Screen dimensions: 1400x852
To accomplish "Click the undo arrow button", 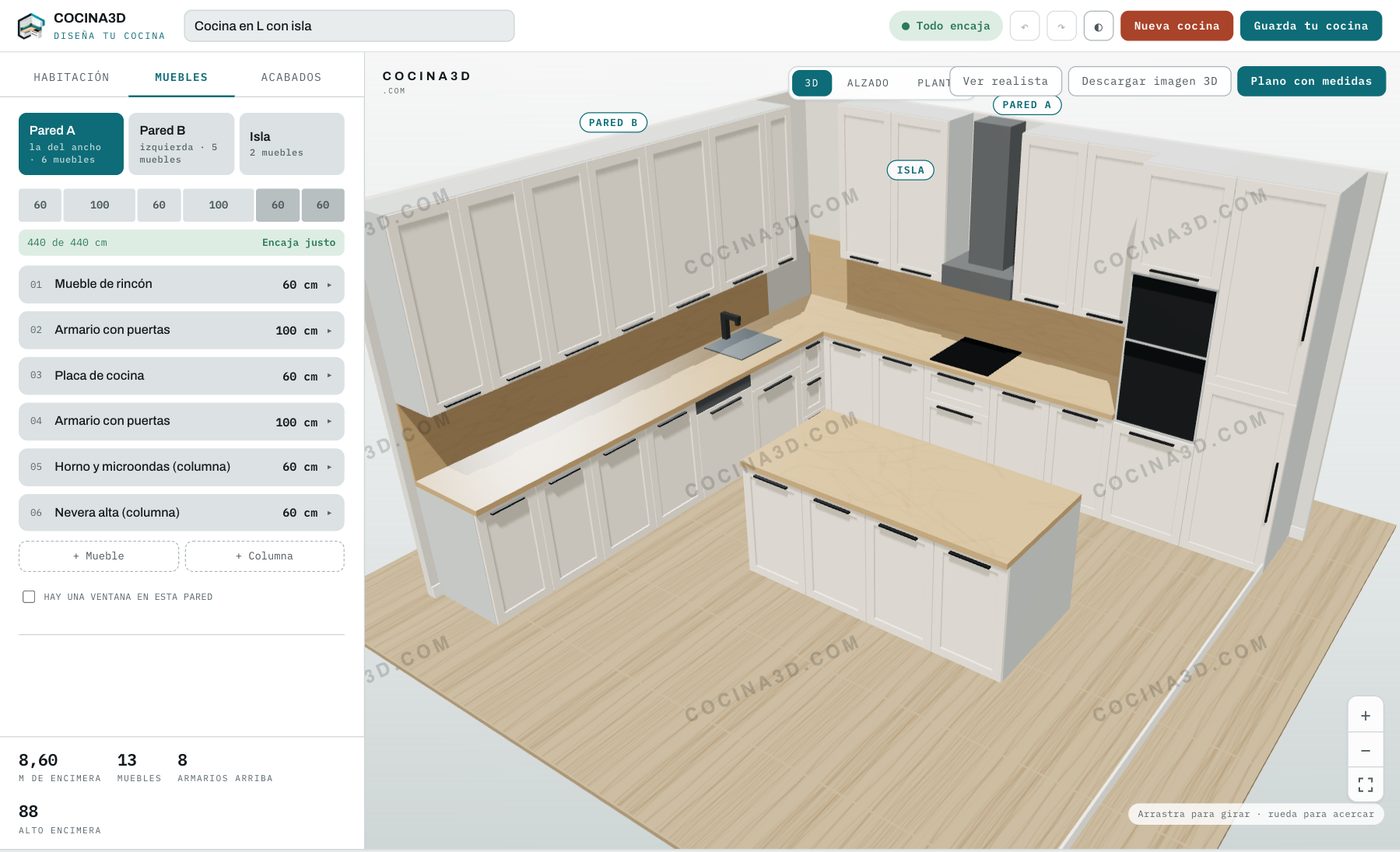I will click(1024, 26).
